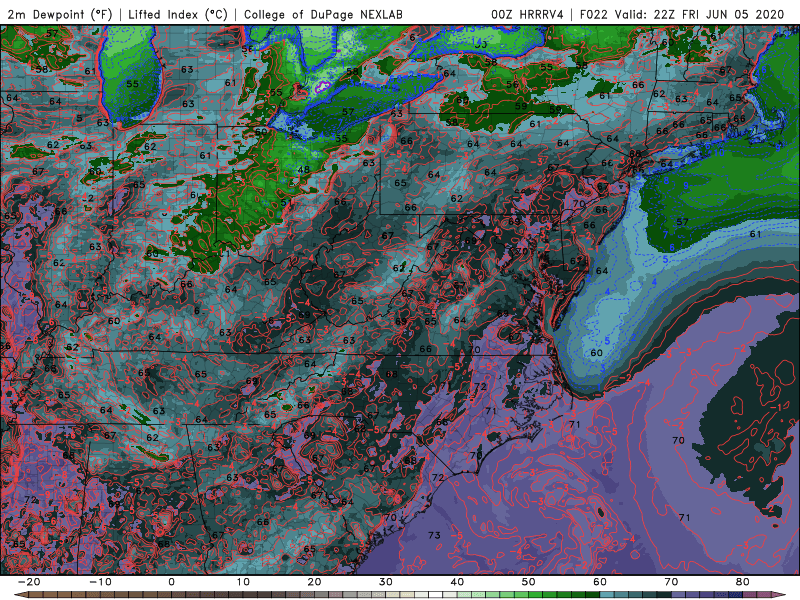Click the "61" value over the Atlantic Ocean

[x=756, y=234]
